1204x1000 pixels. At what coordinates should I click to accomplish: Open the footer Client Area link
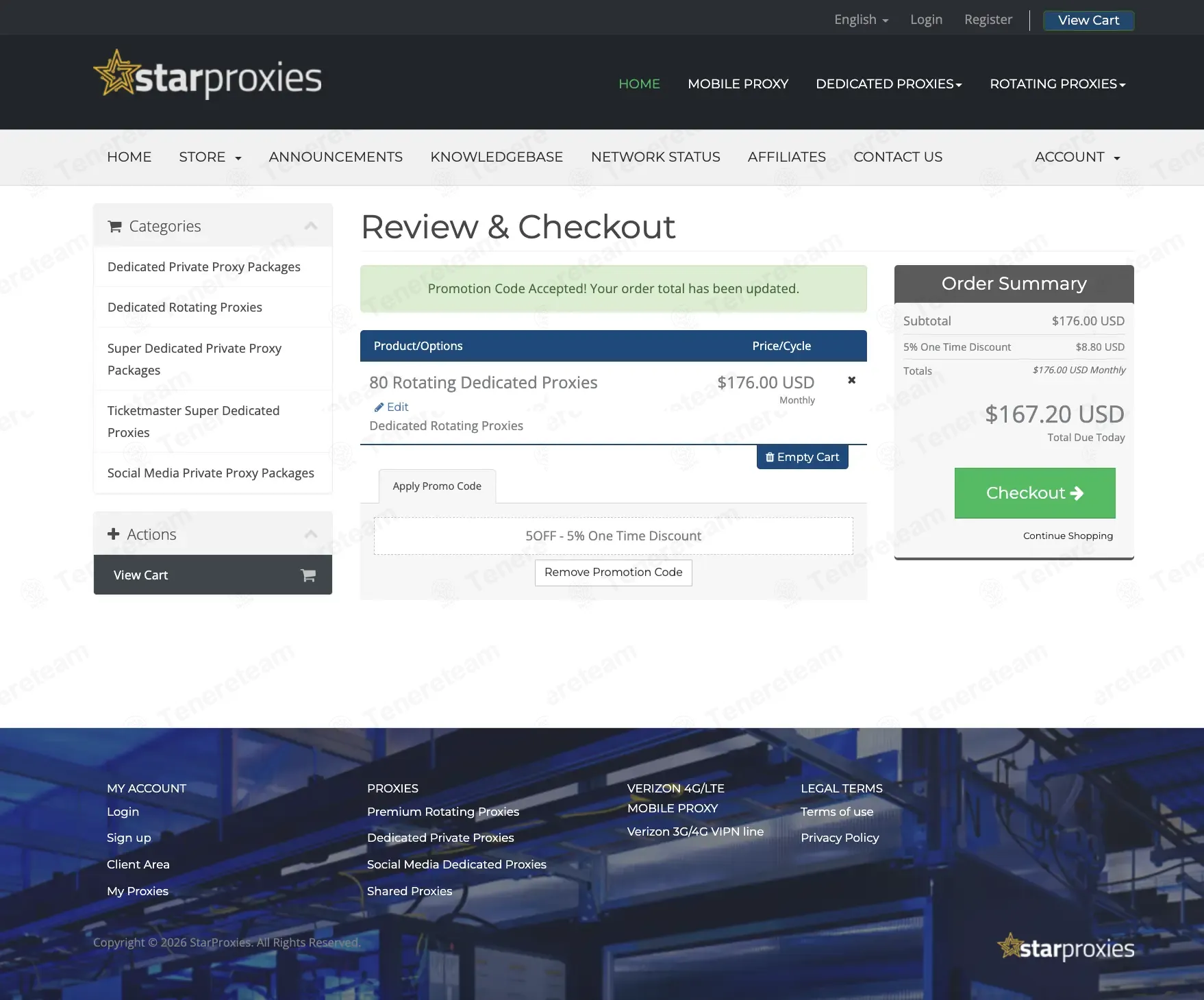pos(138,864)
